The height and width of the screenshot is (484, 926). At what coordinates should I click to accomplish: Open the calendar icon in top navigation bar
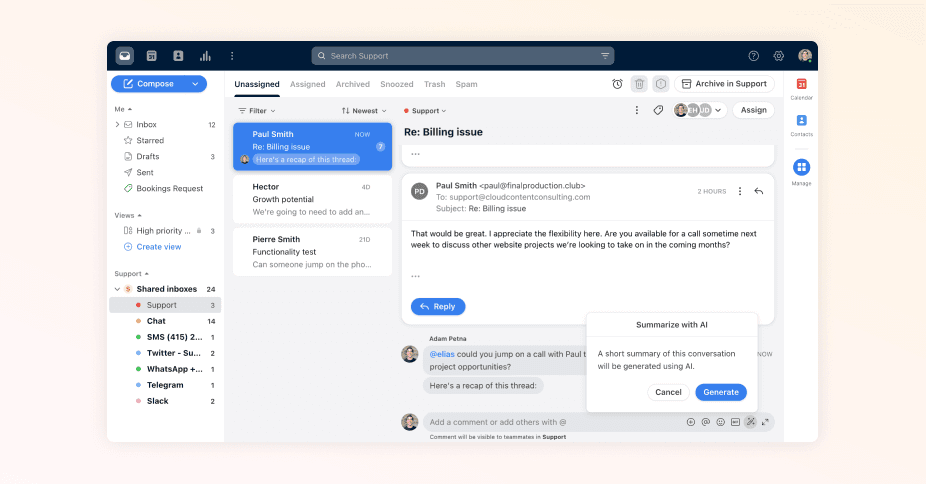pyautogui.click(x=152, y=55)
